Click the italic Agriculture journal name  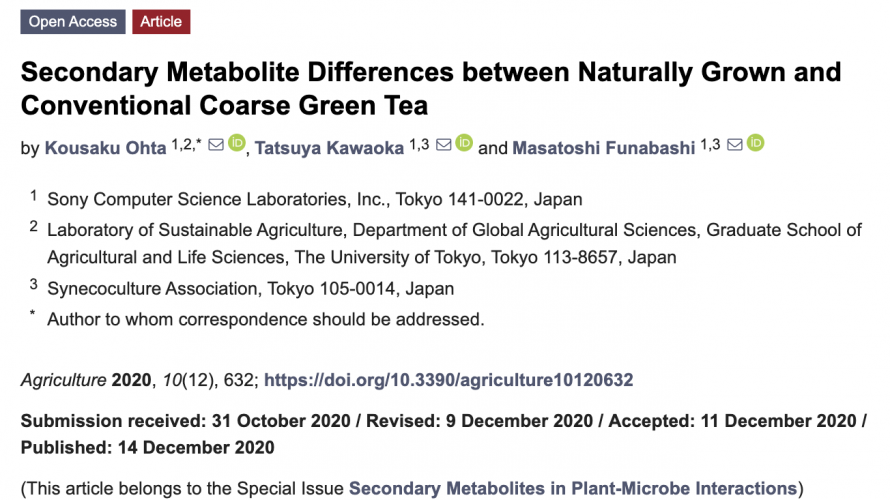(64, 380)
